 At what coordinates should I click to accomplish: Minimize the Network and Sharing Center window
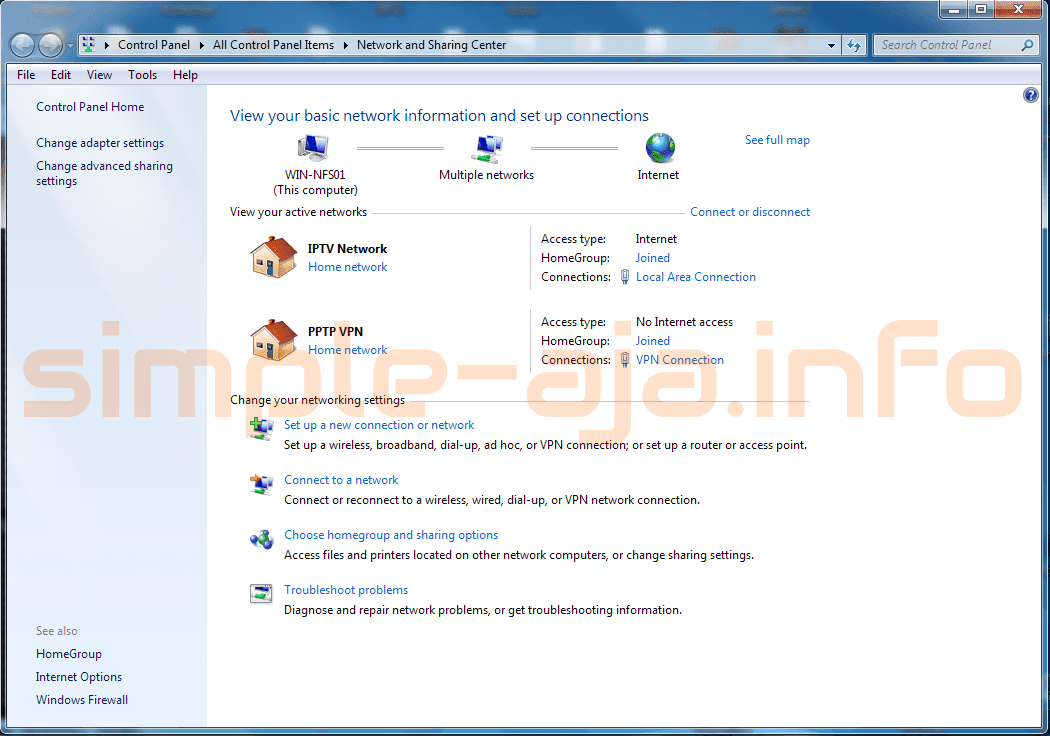click(954, 9)
